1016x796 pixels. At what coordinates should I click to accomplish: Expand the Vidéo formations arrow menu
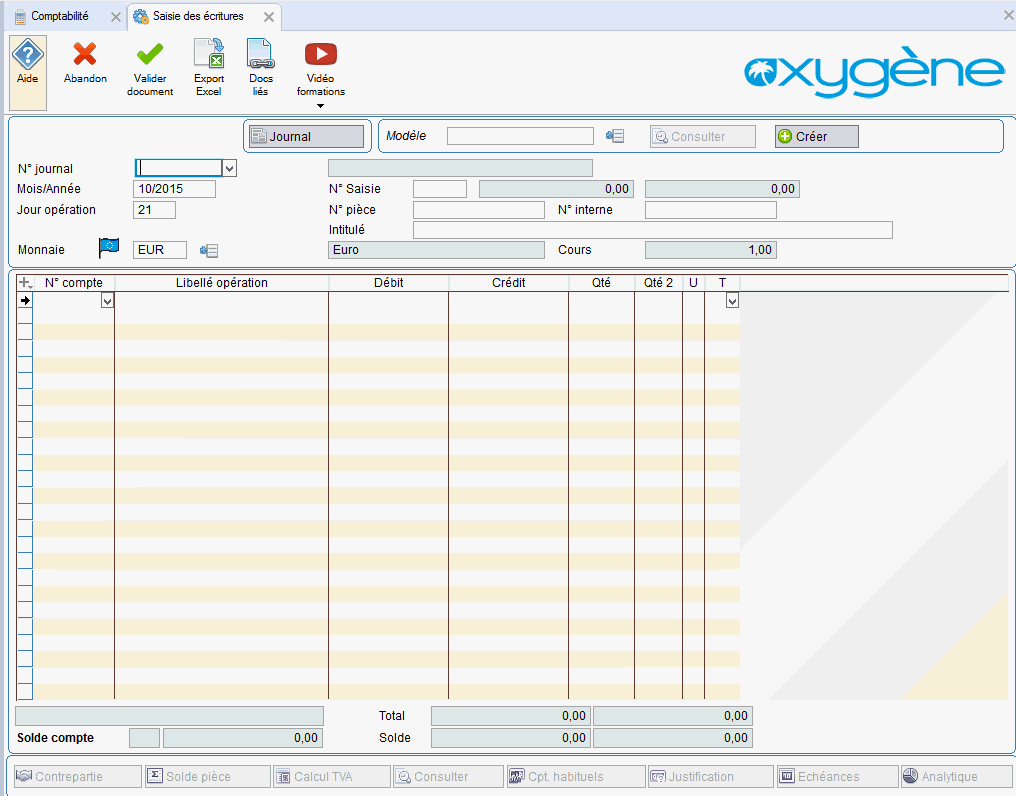(x=321, y=106)
